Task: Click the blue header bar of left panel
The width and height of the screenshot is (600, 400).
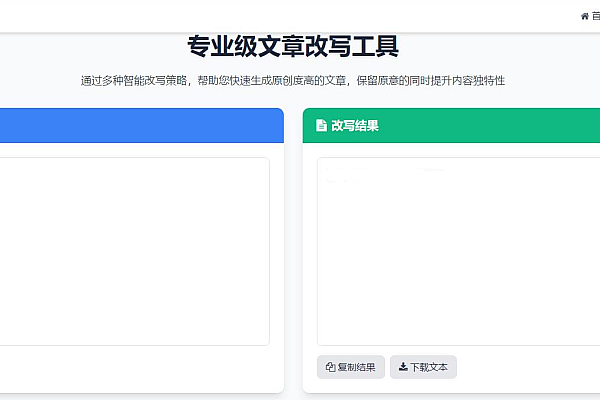Action: 140,126
